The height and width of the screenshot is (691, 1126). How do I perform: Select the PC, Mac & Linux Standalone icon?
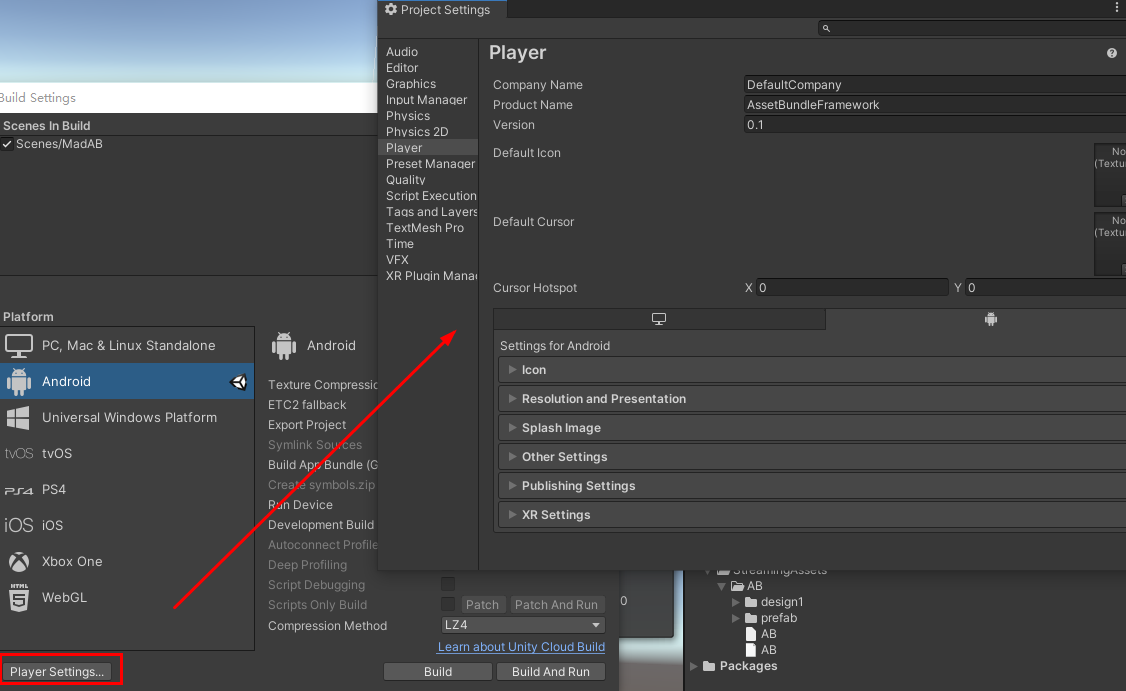click(x=18, y=345)
